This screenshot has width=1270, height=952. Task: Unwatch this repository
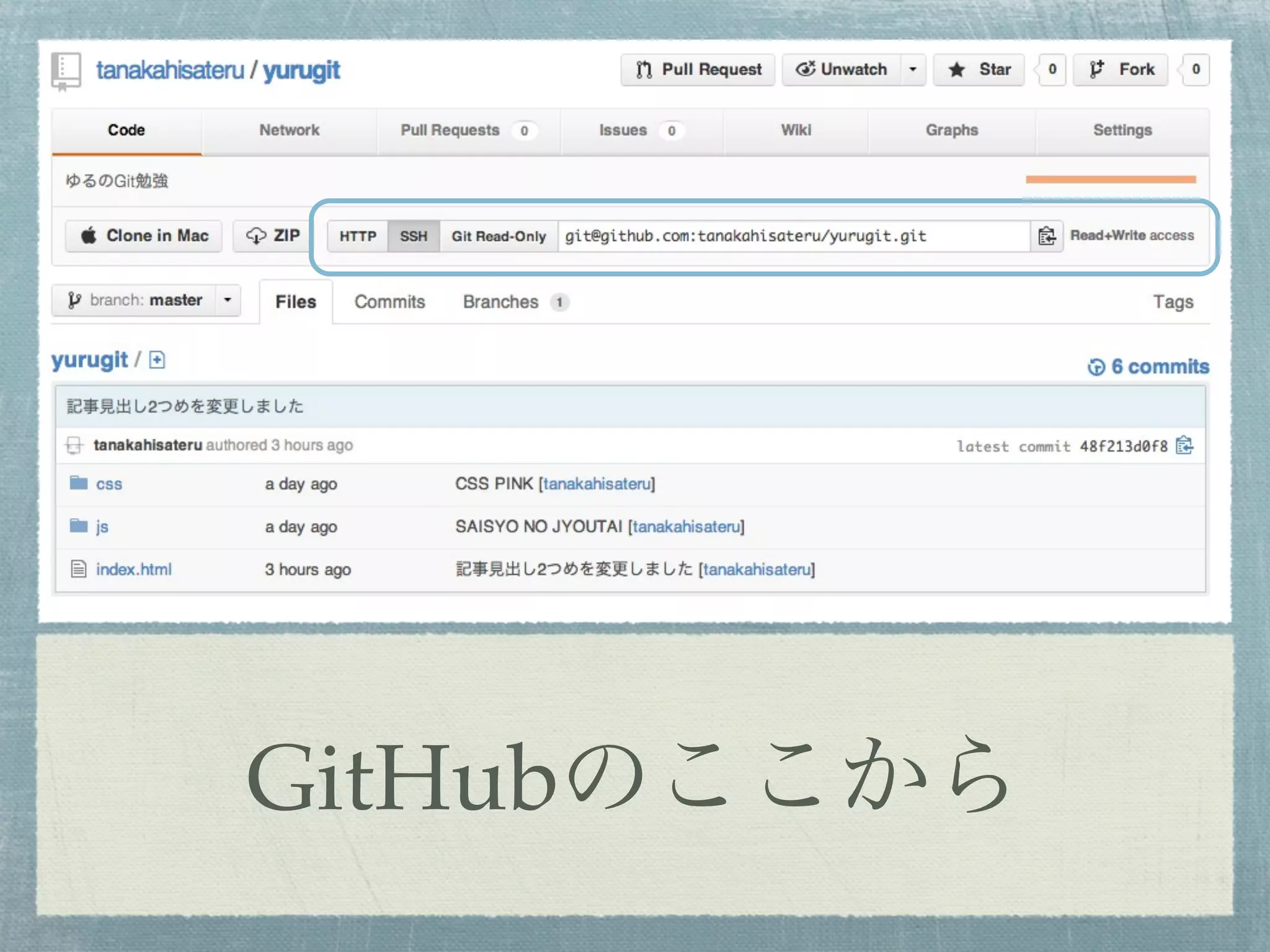pyautogui.click(x=841, y=69)
